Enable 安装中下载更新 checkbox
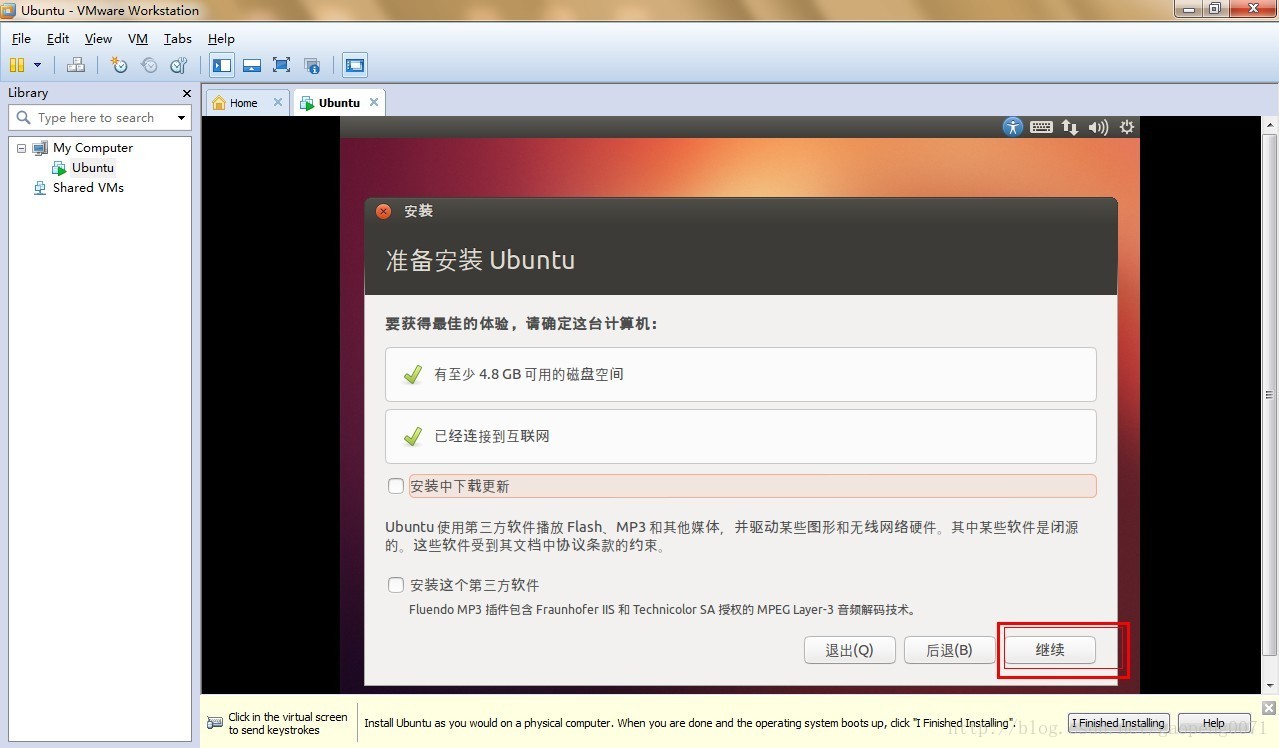This screenshot has width=1279, height=748. coord(396,486)
